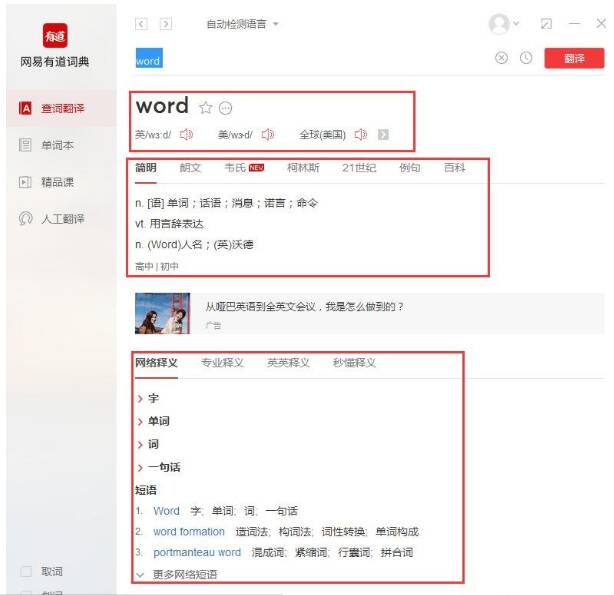
Task: Click the 高中 | 初中 level tag text
Action: point(157,266)
